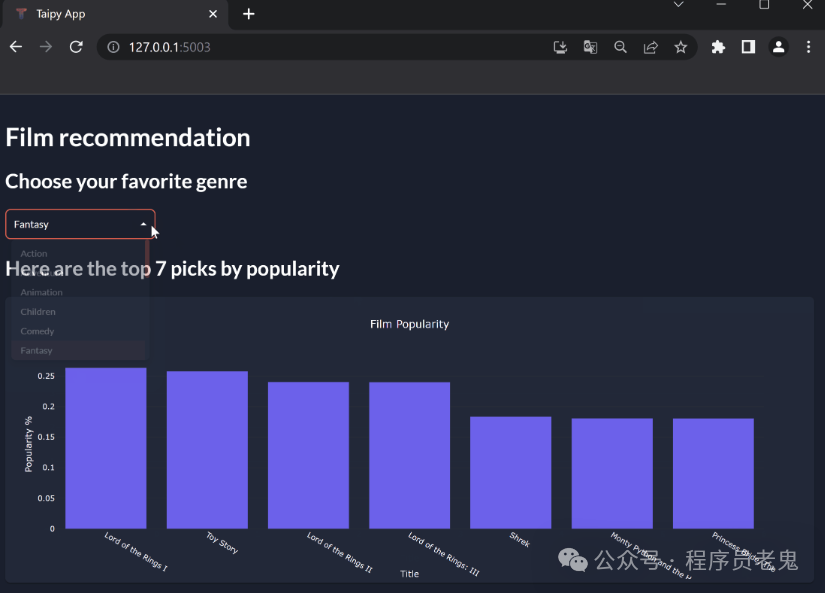Choose Fantasy option in genre list
This screenshot has width=825, height=593.
(x=78, y=350)
